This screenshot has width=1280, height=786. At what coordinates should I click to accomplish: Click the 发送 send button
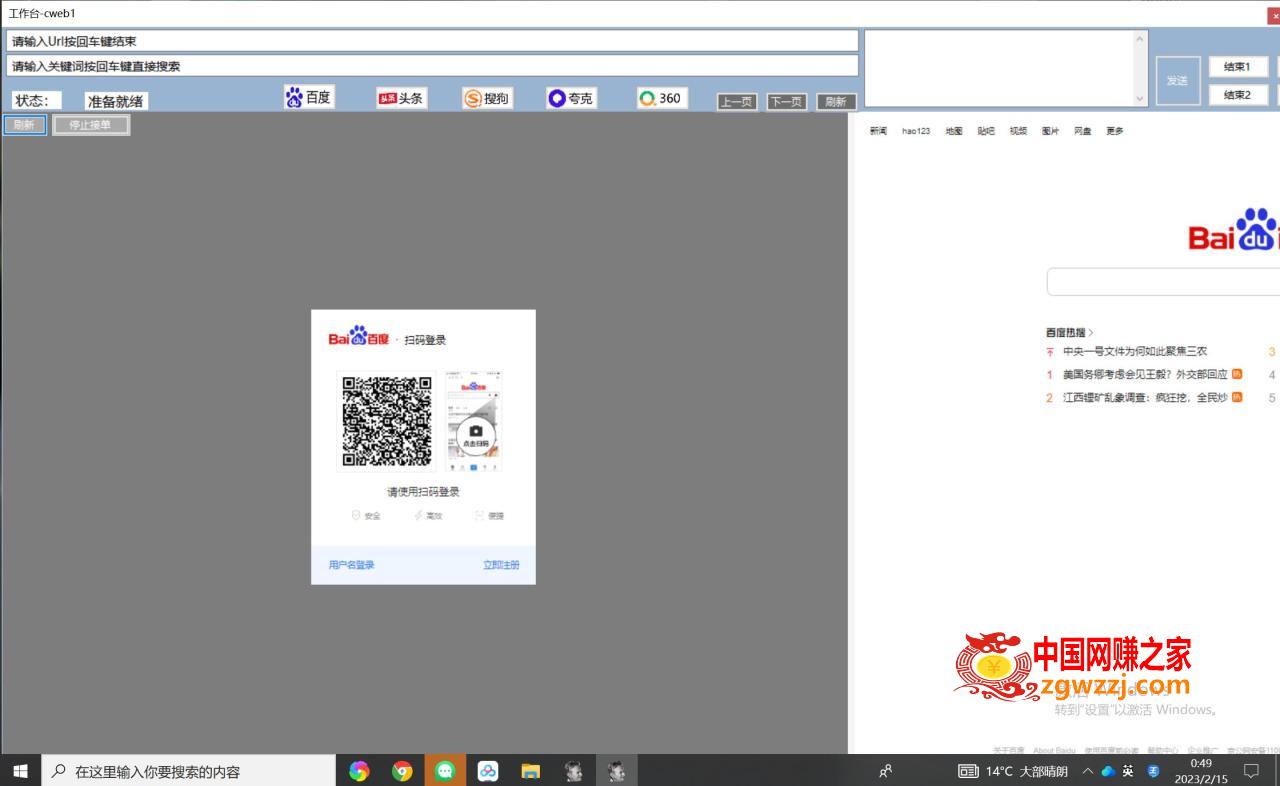click(1178, 80)
